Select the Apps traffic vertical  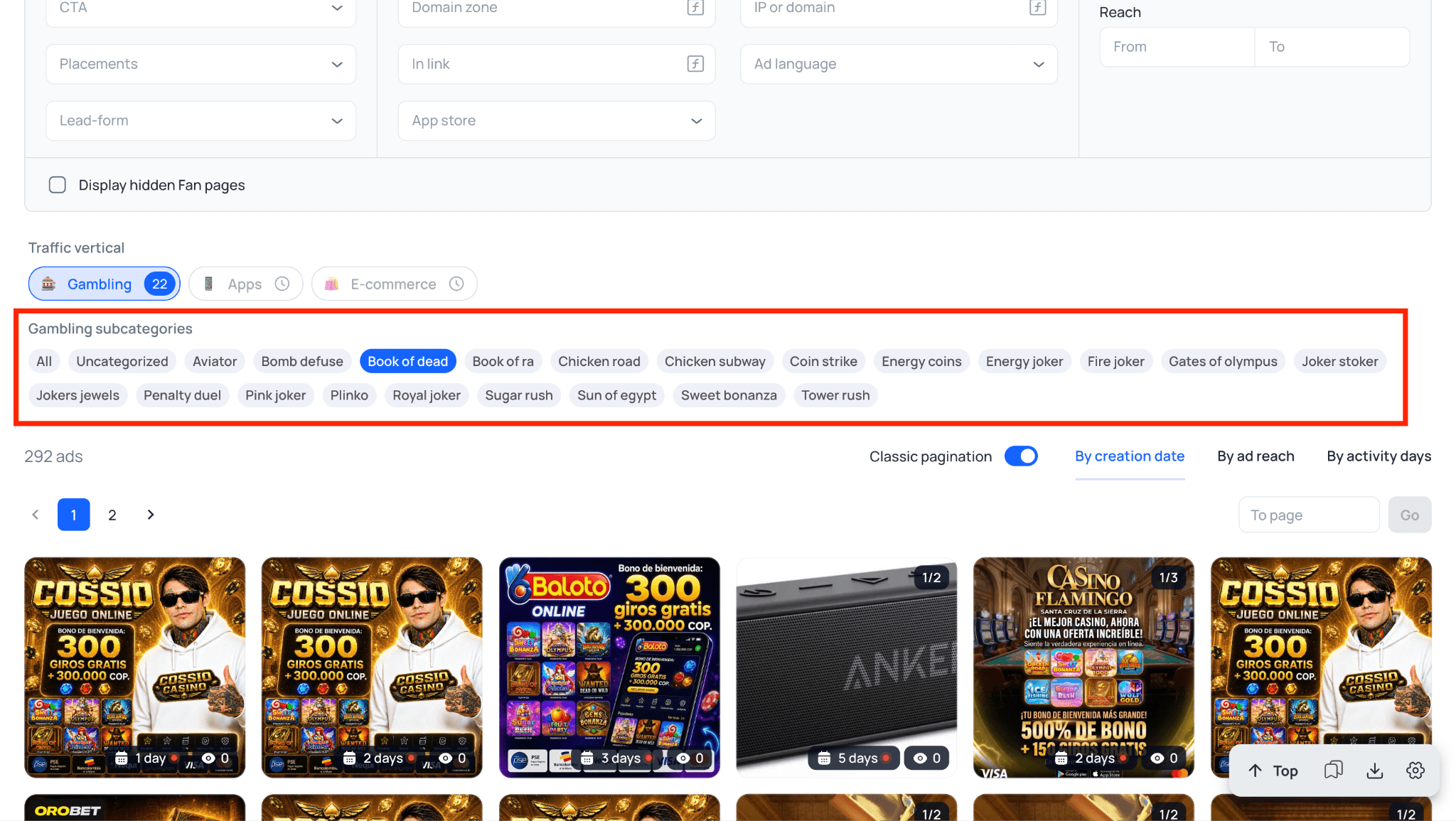click(x=246, y=284)
